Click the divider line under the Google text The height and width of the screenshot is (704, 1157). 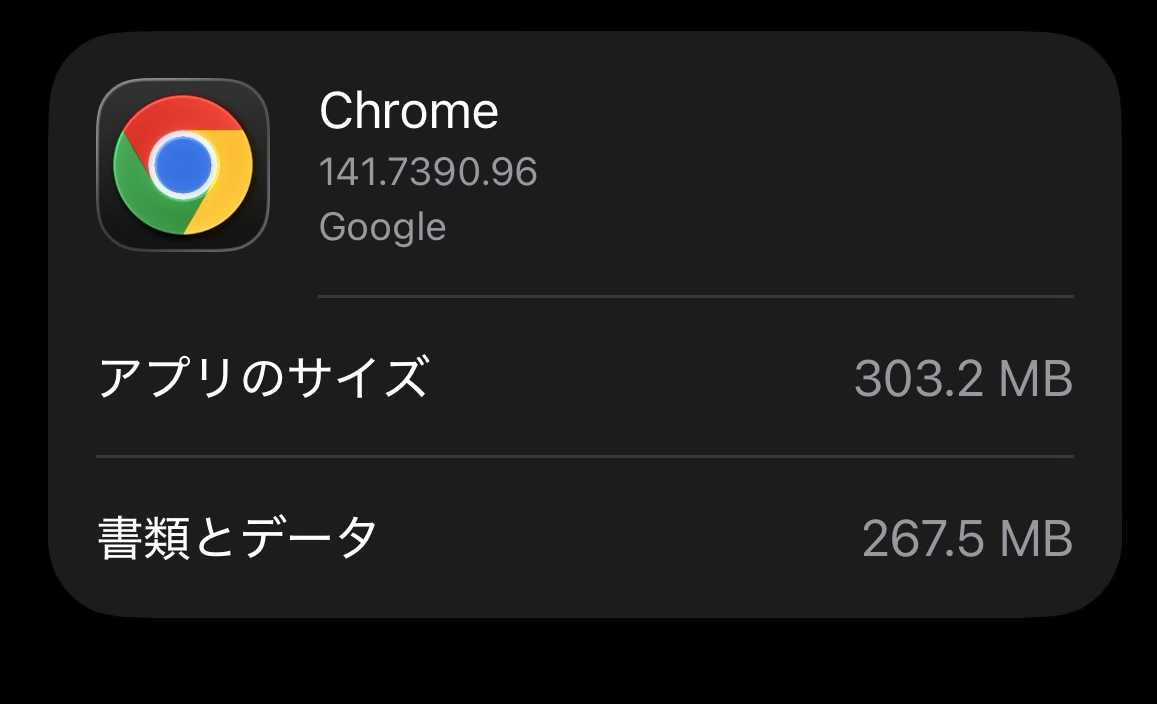(695, 296)
